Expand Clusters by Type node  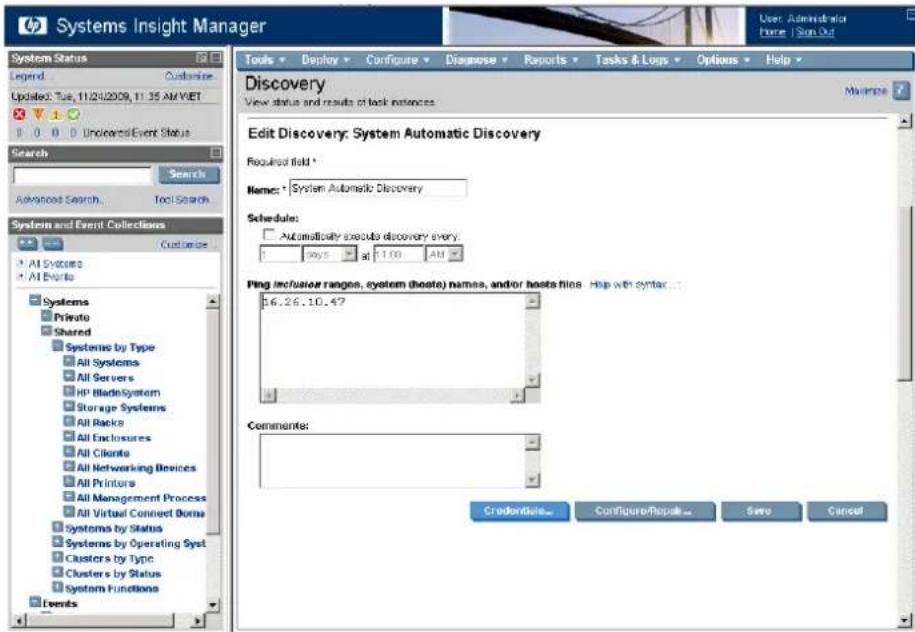pos(58,558)
